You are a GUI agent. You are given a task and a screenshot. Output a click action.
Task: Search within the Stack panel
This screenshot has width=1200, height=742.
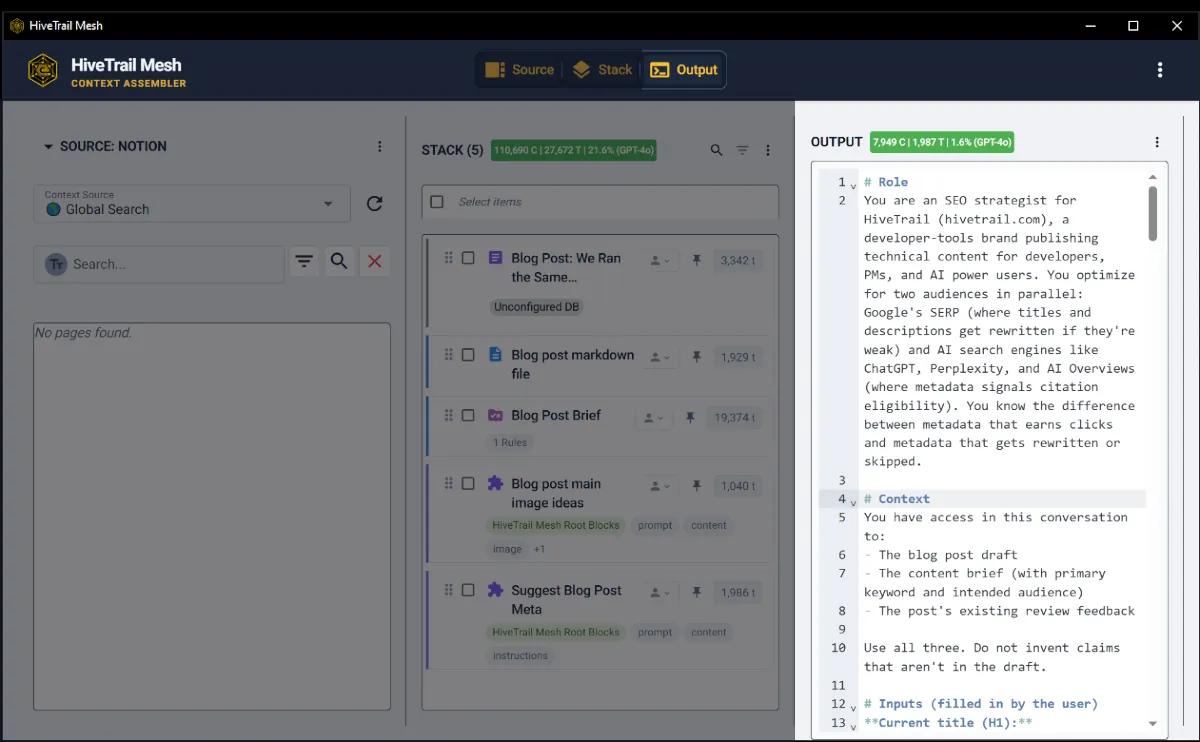[716, 150]
